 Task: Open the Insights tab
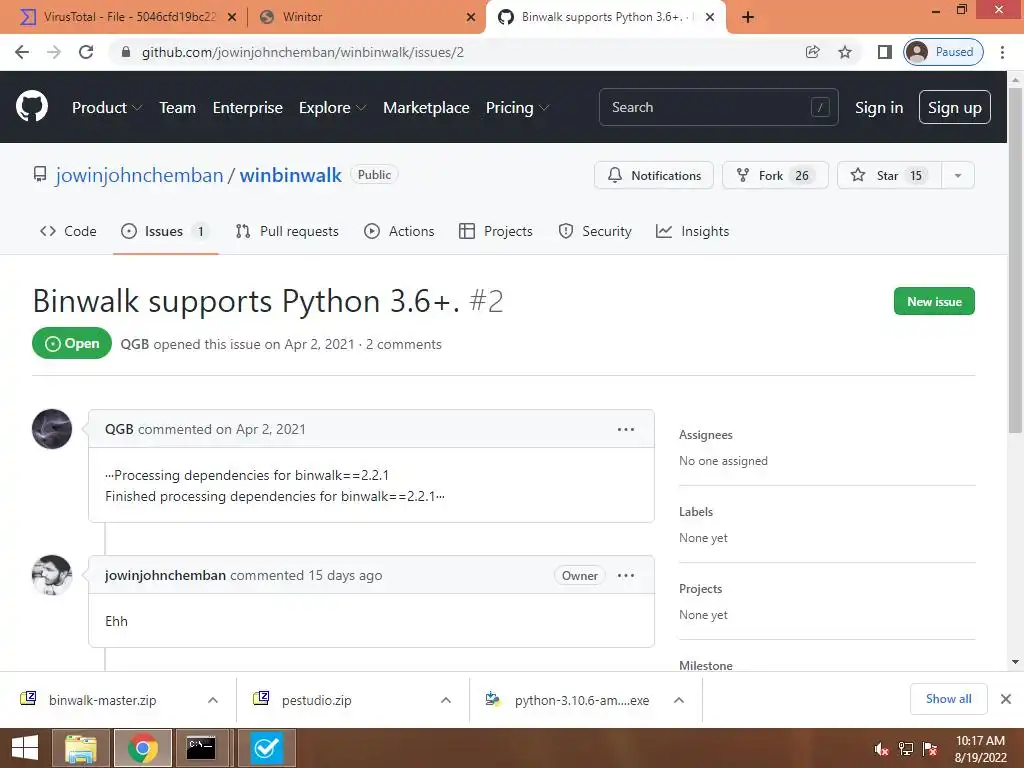tap(692, 231)
